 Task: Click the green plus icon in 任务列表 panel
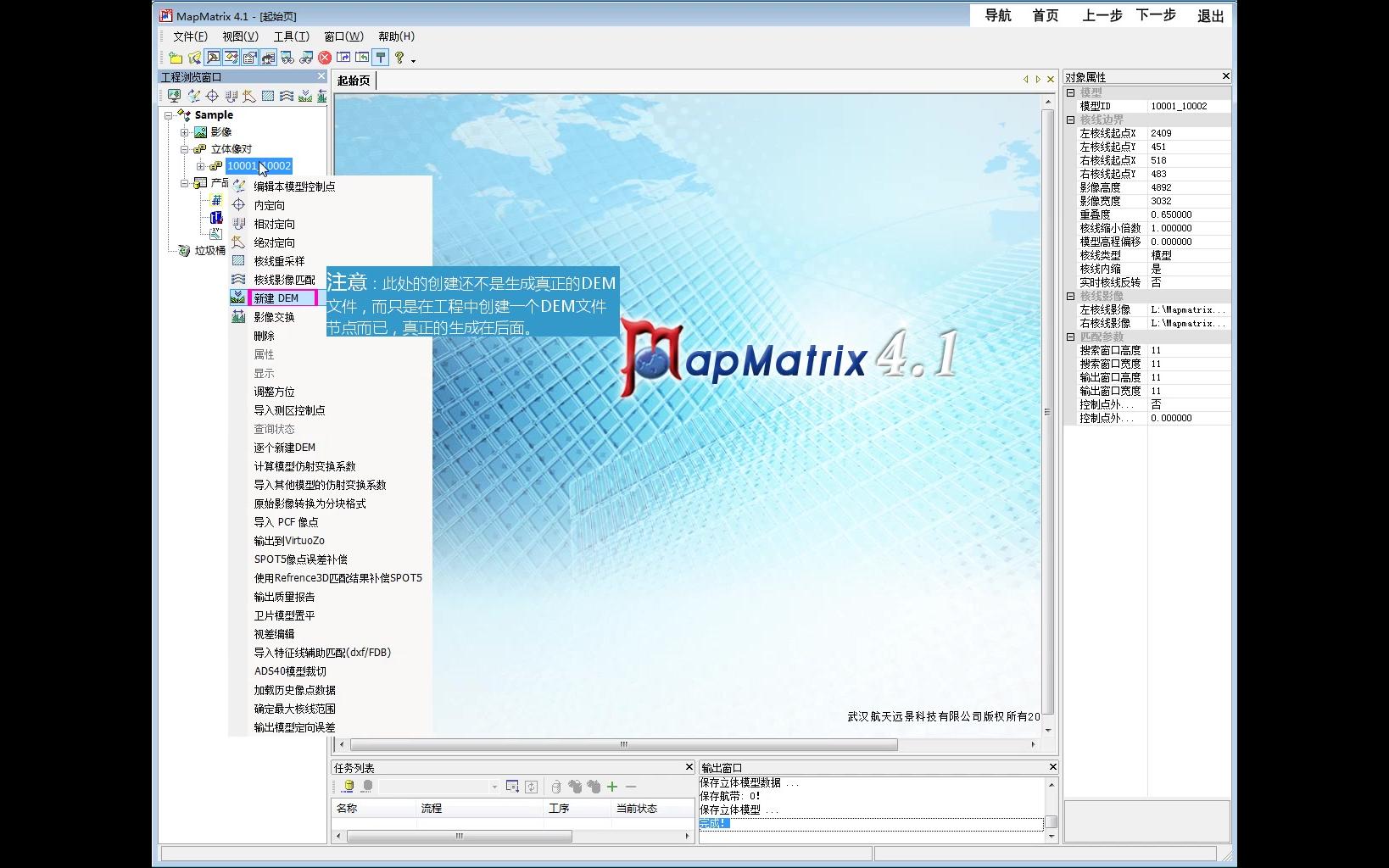click(x=611, y=786)
